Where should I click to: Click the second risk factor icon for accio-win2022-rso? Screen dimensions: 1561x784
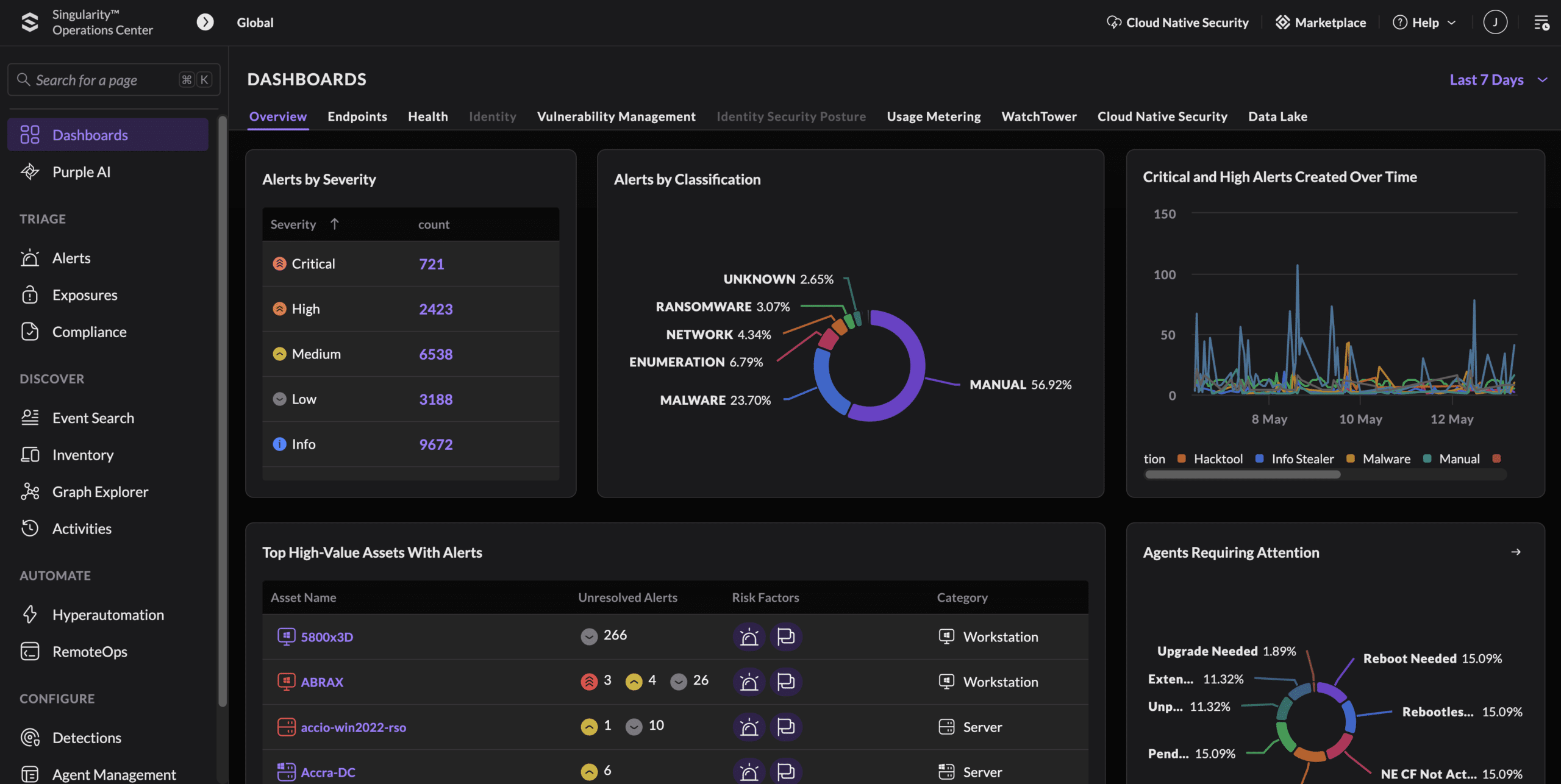(x=785, y=727)
